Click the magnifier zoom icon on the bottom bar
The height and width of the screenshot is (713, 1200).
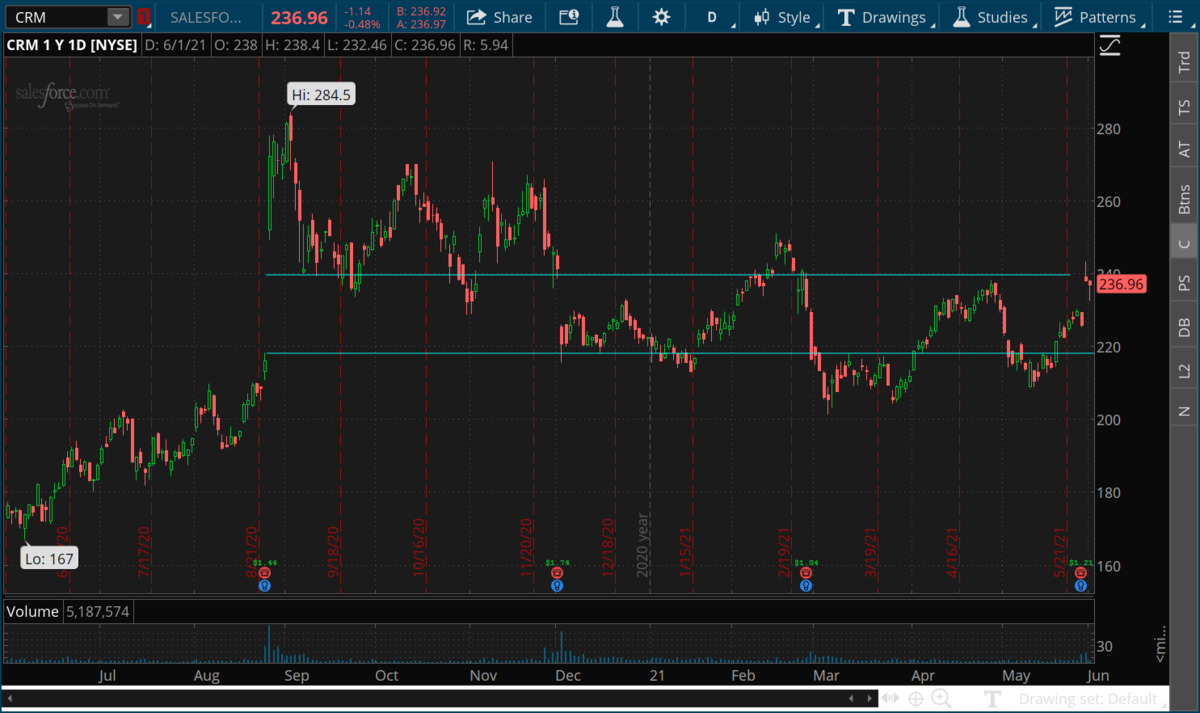click(943, 699)
